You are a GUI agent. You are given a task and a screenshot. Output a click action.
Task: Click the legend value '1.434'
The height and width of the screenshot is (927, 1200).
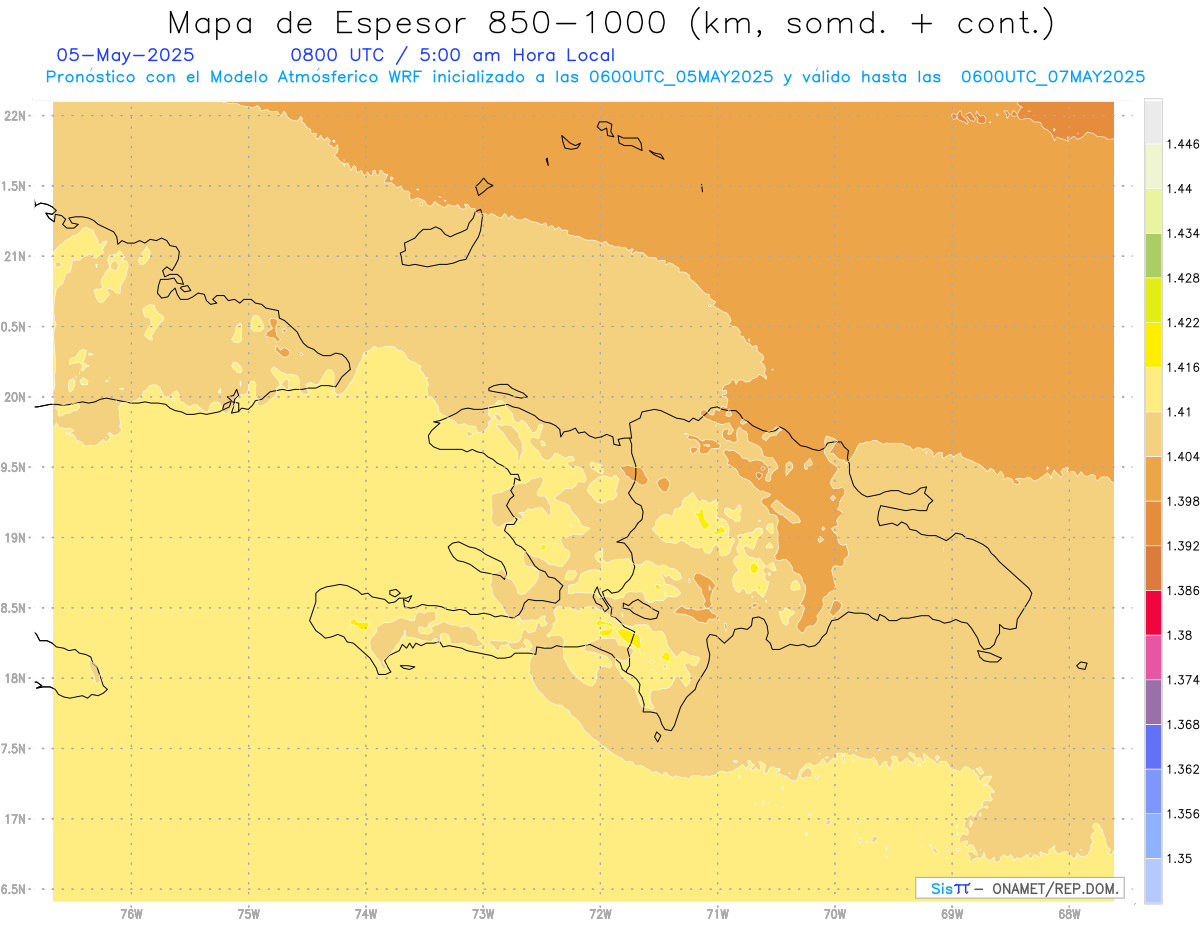tap(1182, 233)
